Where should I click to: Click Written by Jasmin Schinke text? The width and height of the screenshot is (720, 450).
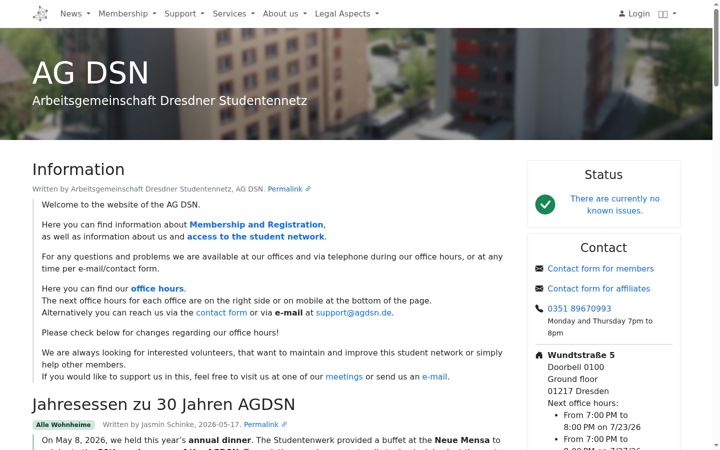point(171,424)
